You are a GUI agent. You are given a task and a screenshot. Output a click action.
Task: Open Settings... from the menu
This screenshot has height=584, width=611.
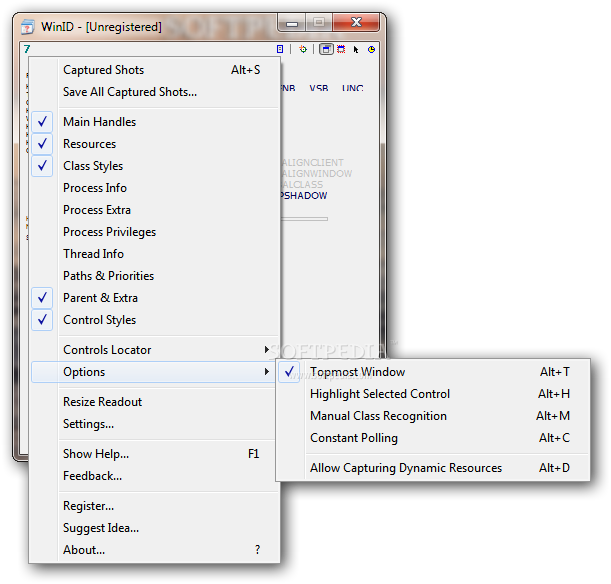click(155, 424)
